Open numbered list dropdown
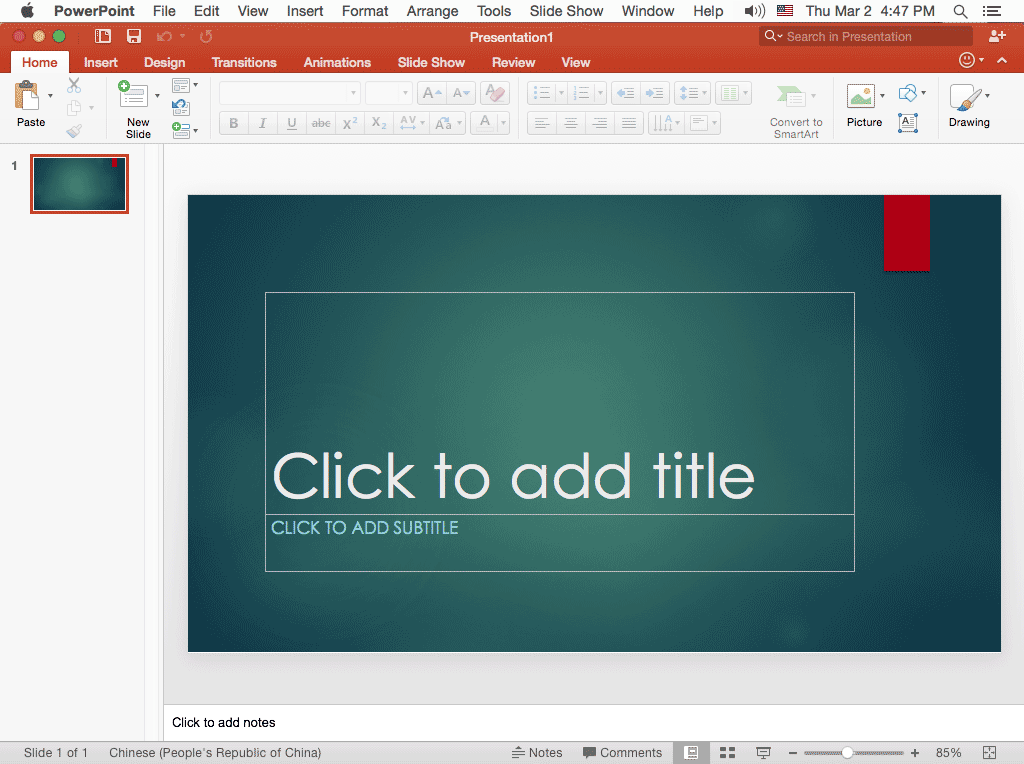This screenshot has width=1024, height=764. pyautogui.click(x=600, y=93)
